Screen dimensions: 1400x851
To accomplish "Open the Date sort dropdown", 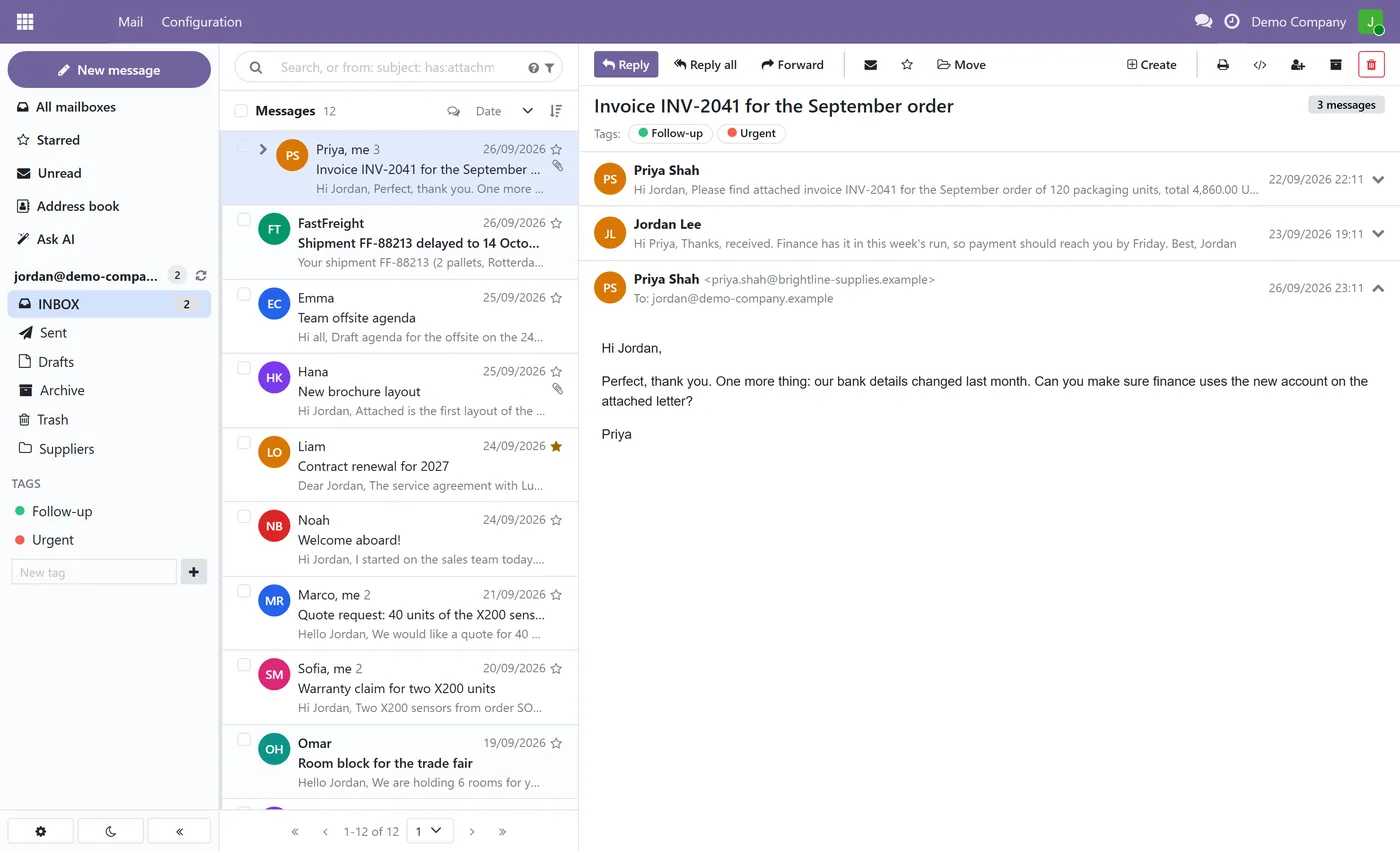I will click(504, 111).
